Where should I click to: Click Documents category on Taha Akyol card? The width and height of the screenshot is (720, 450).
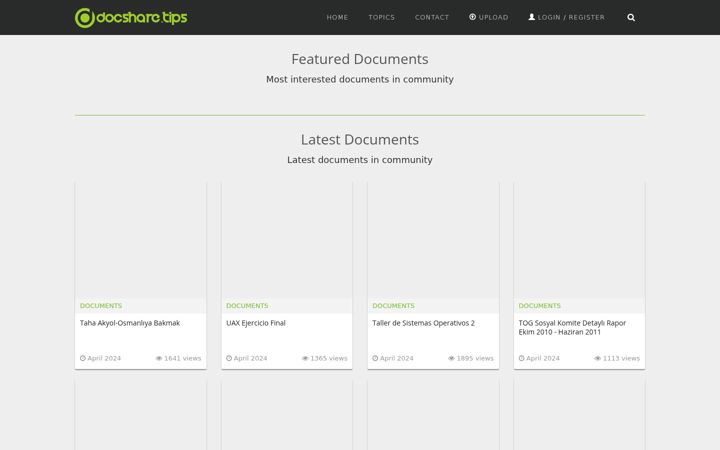[x=101, y=306]
